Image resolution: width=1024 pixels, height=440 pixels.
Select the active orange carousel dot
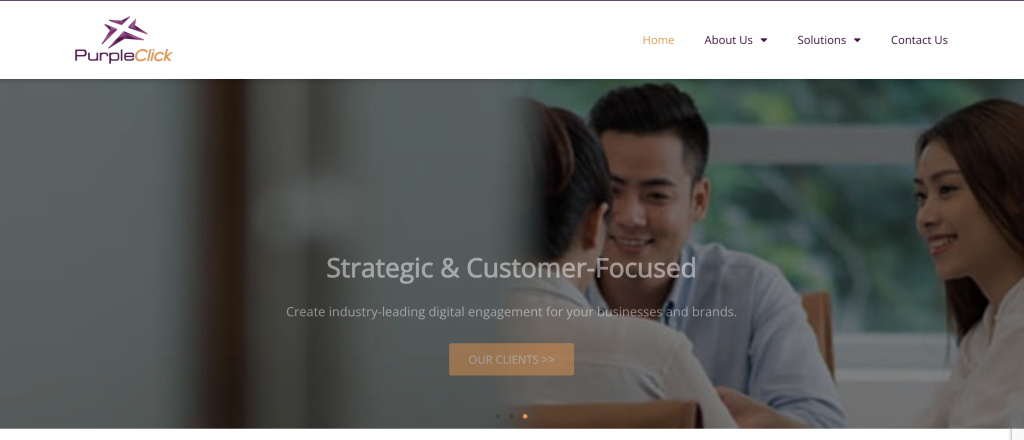tap(525, 416)
